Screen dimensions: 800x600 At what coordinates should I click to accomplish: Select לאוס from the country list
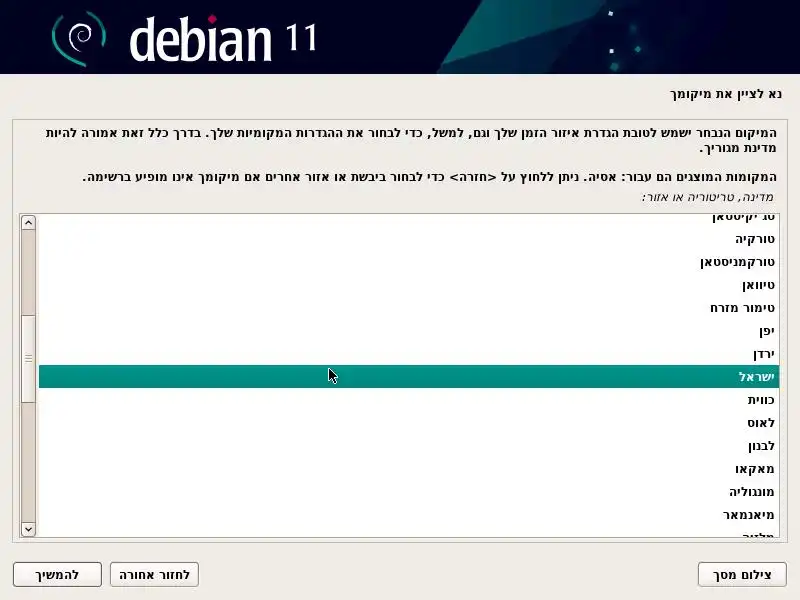[x=409, y=422]
